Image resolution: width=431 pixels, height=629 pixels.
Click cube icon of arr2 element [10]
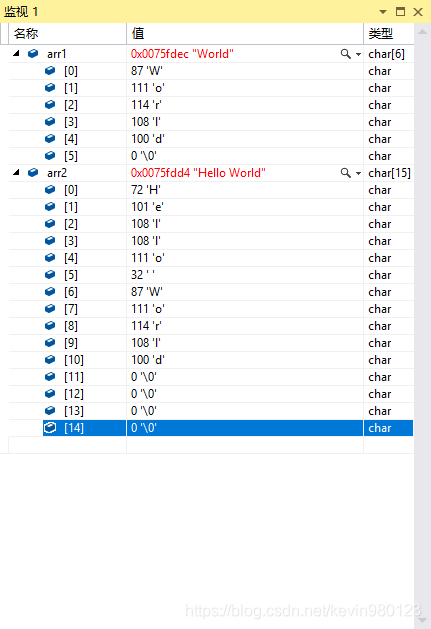[x=50, y=359]
